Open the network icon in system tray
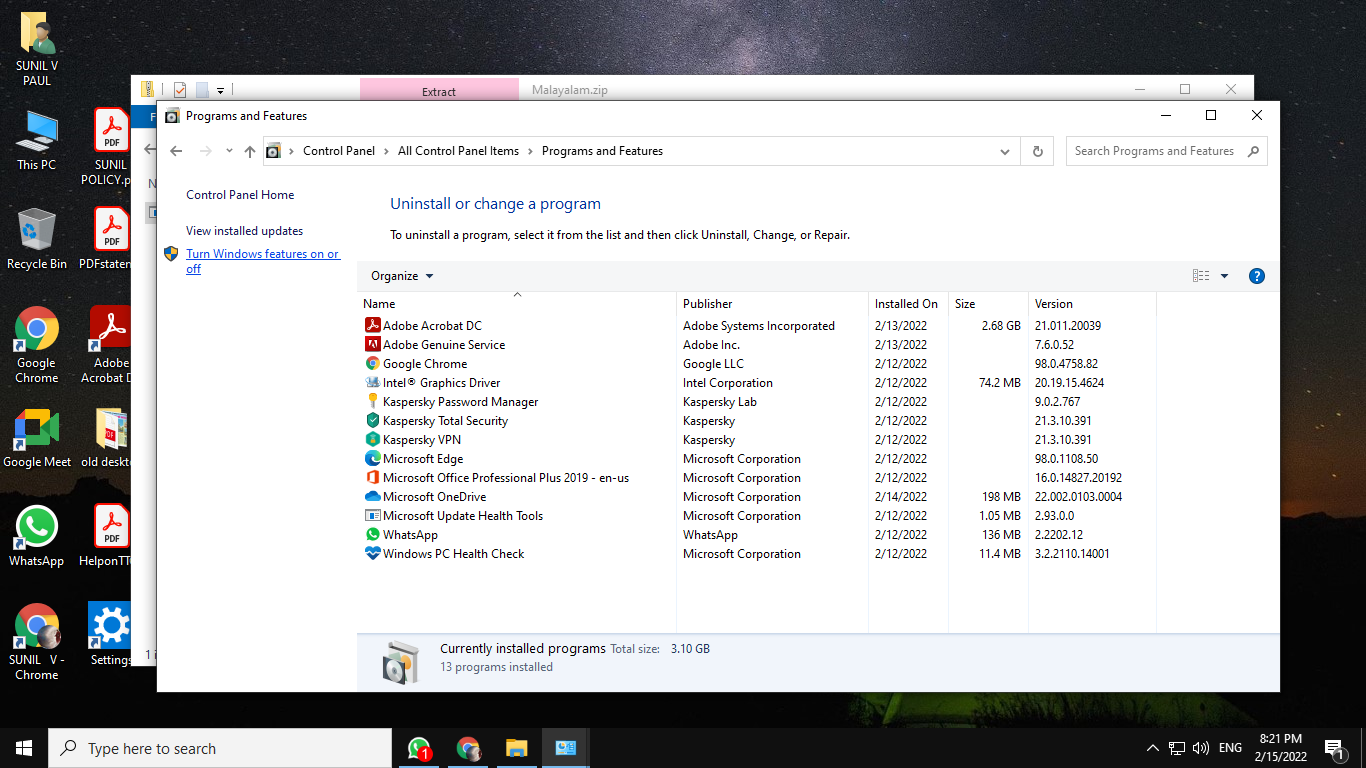Viewport: 1366px width, 768px height. (x=1177, y=748)
